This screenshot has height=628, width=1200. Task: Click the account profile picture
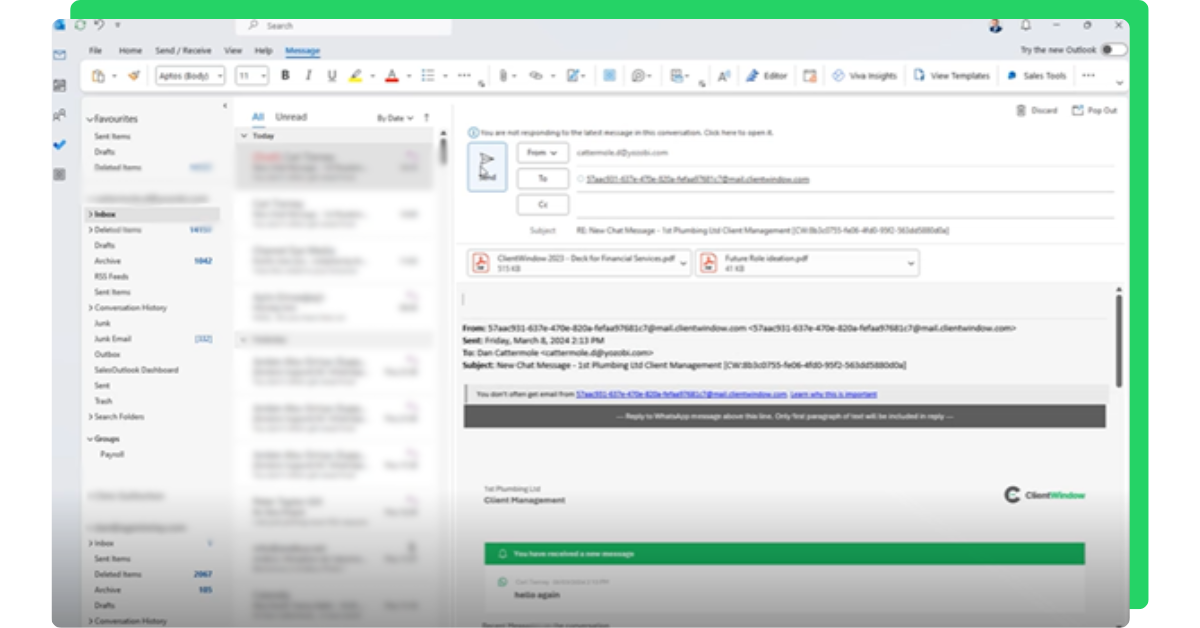[995, 25]
